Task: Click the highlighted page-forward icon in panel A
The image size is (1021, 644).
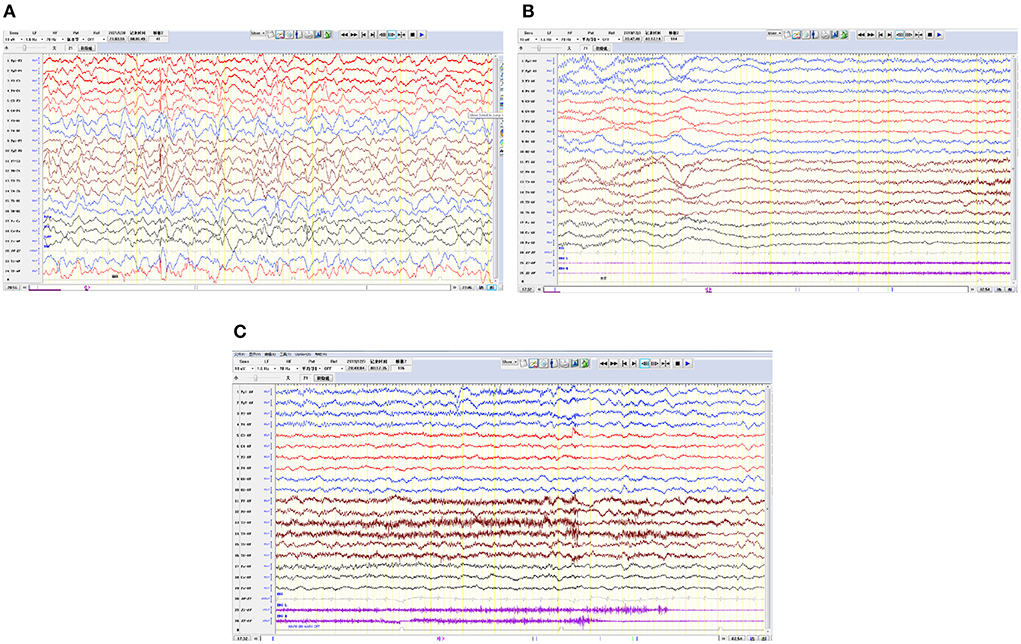Action: tap(391, 35)
